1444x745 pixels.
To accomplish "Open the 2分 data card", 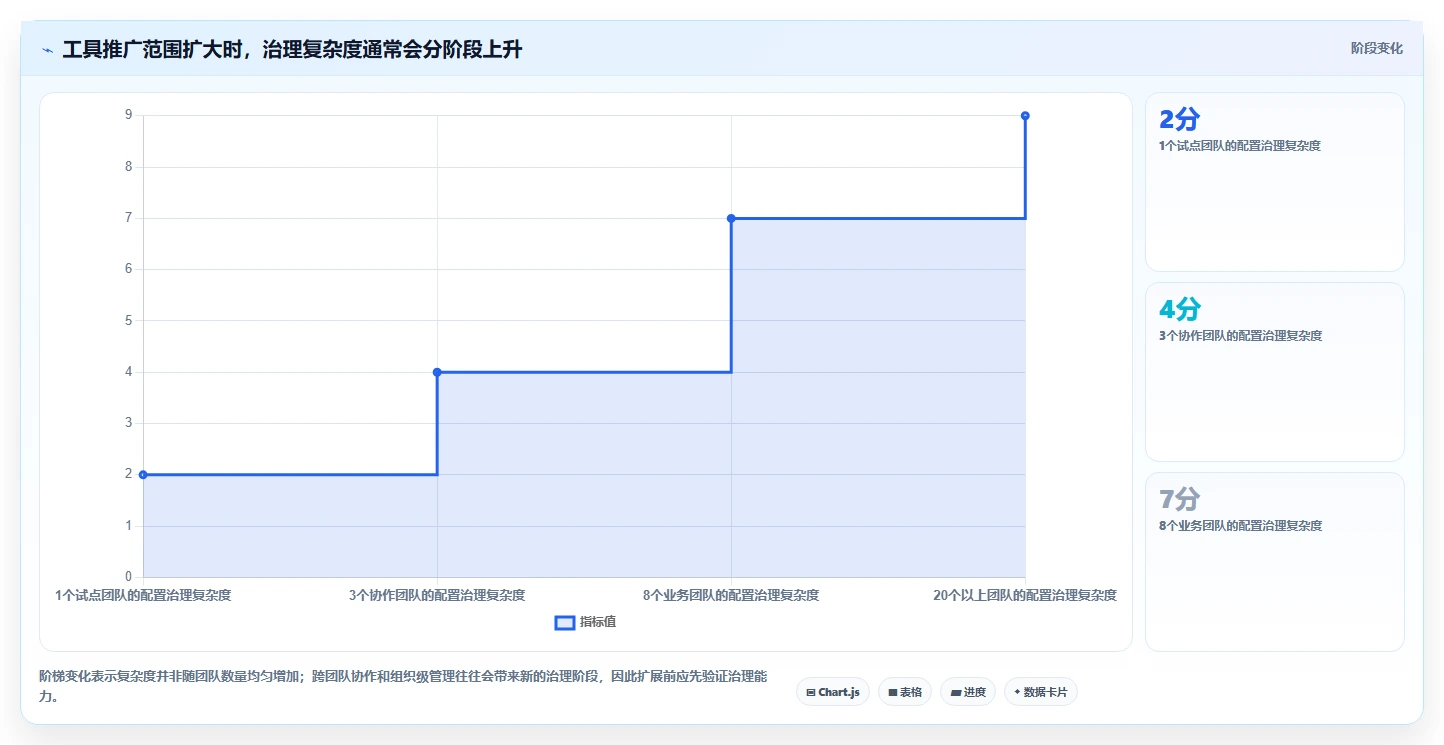I will pyautogui.click(x=1274, y=182).
